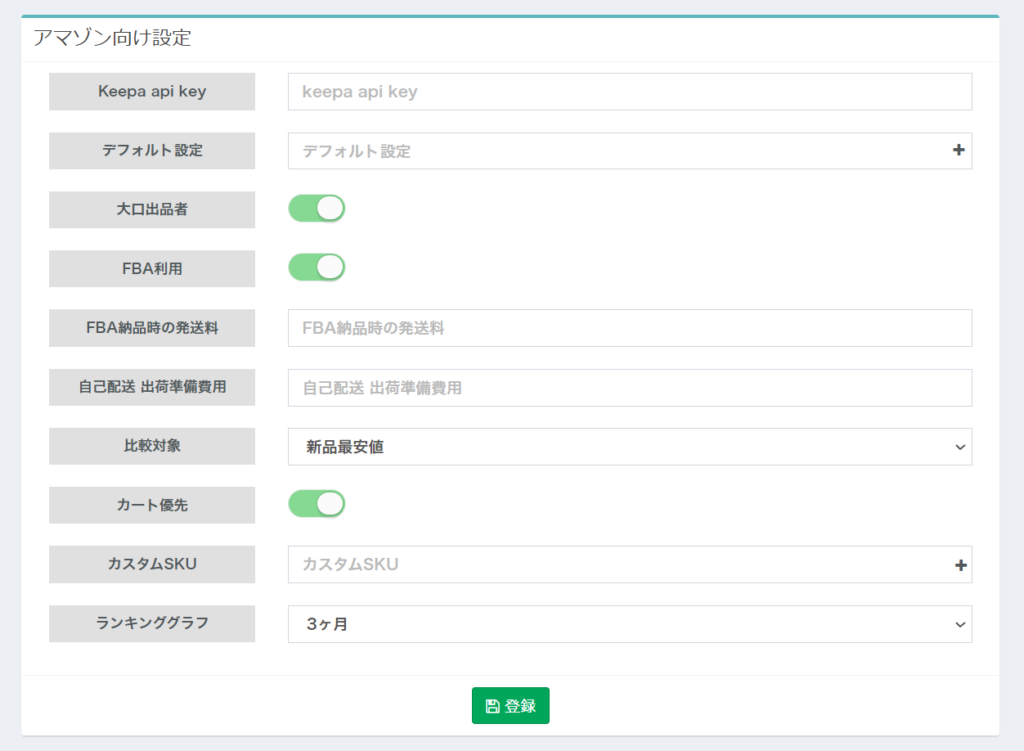Click the gray カート優先 label
Viewport: 1024px width, 751px height.
(x=152, y=505)
